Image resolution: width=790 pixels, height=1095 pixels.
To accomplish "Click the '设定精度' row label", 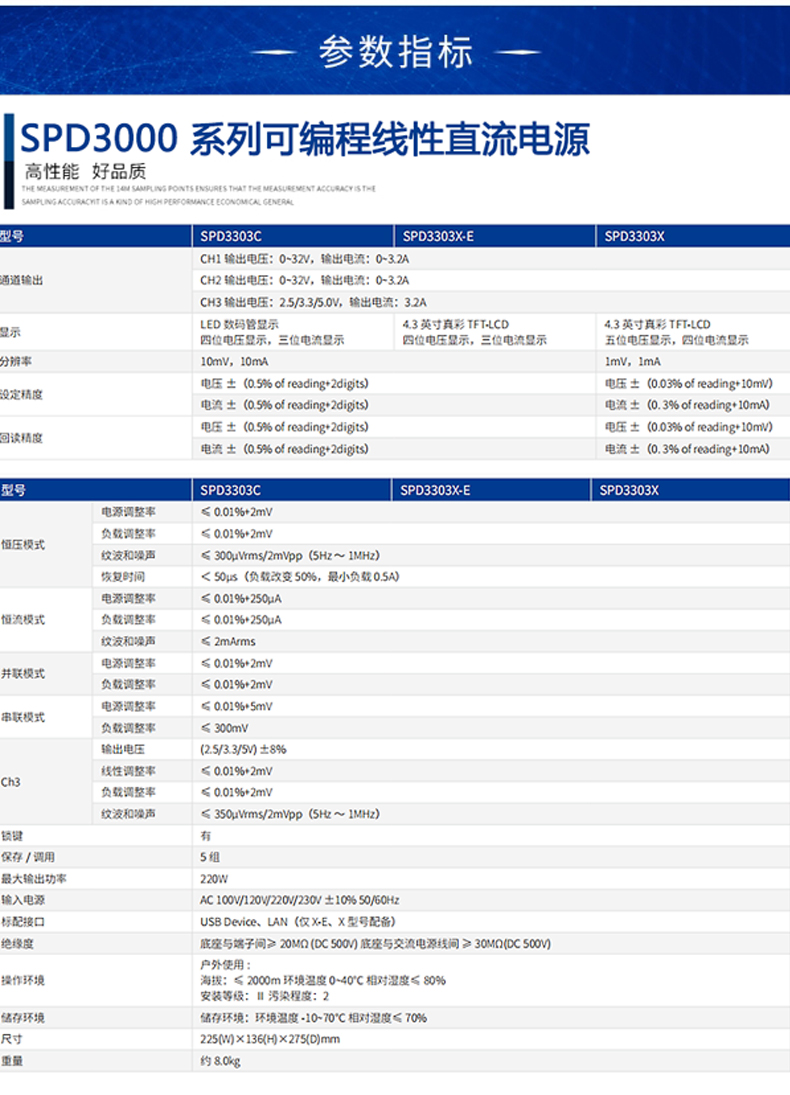I will 22,395.
